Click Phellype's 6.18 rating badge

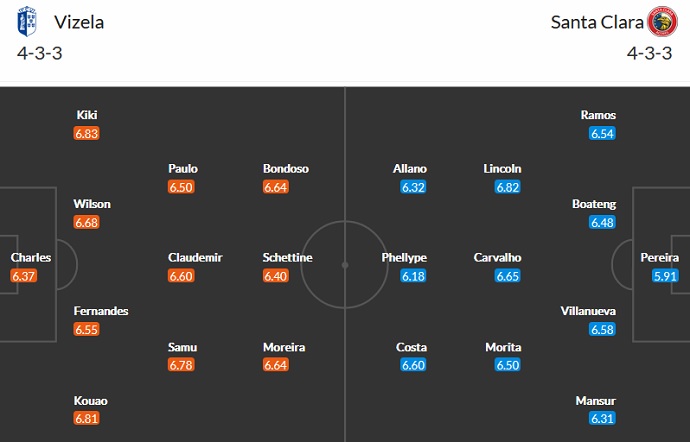point(414,276)
